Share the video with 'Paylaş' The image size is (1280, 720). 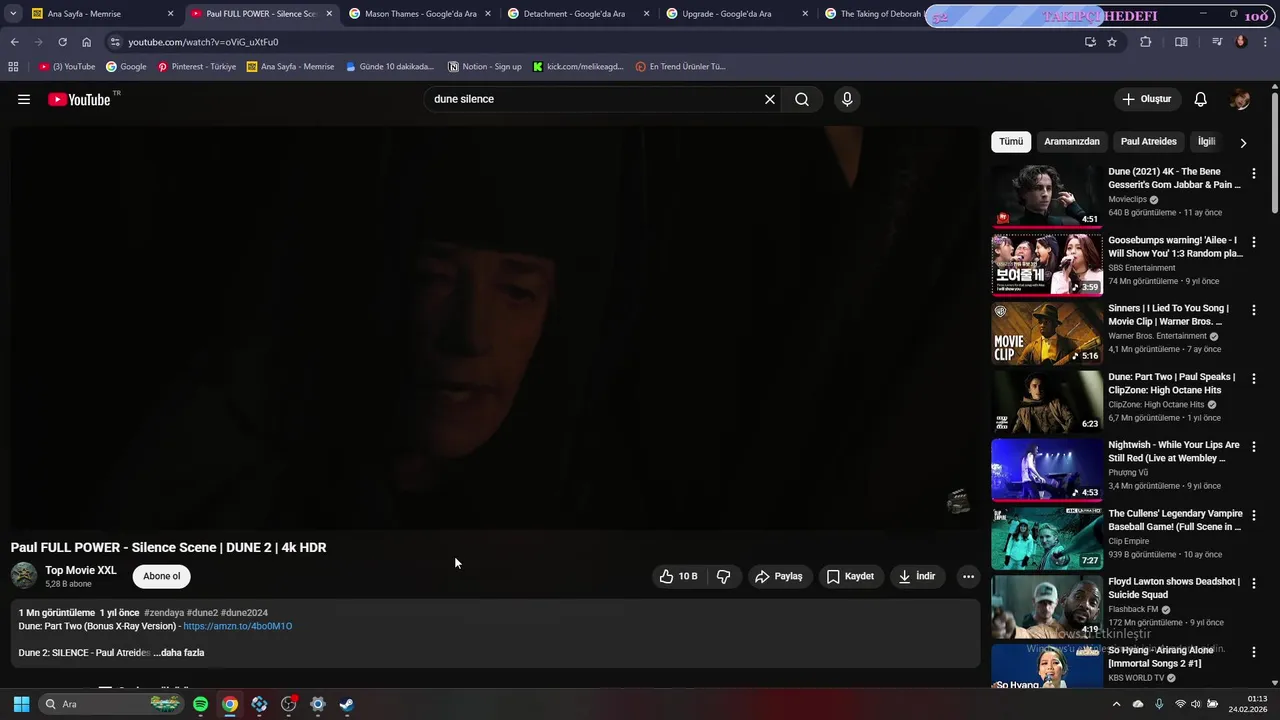point(779,576)
